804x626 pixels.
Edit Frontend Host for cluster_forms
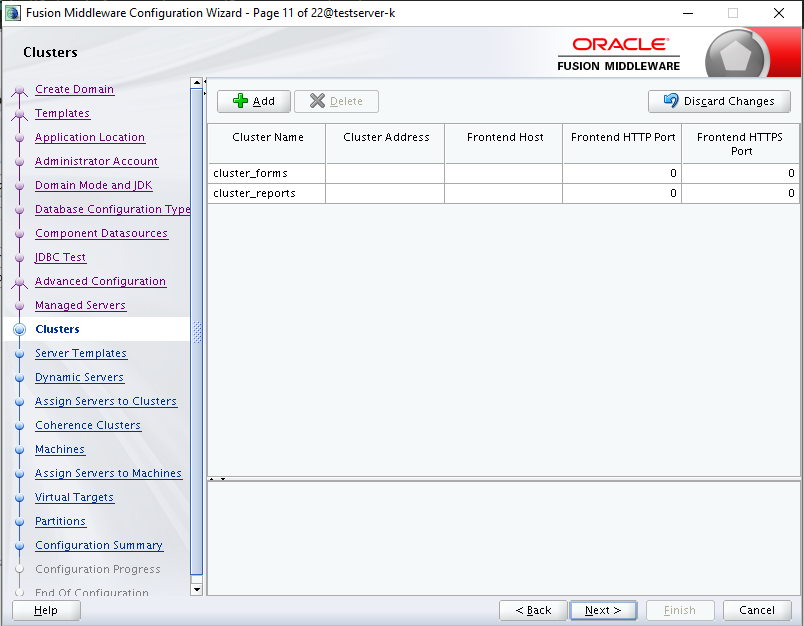click(504, 173)
